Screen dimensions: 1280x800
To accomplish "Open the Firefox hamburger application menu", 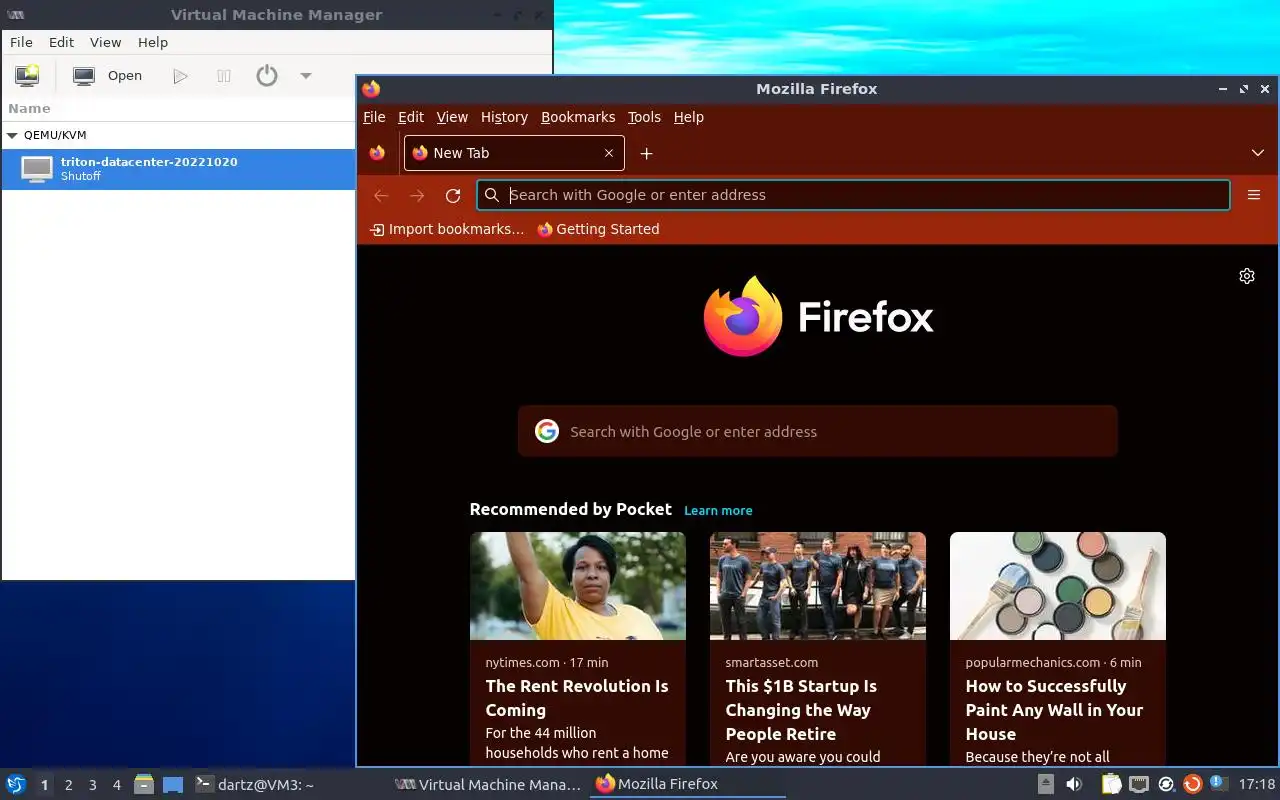I will [x=1254, y=195].
